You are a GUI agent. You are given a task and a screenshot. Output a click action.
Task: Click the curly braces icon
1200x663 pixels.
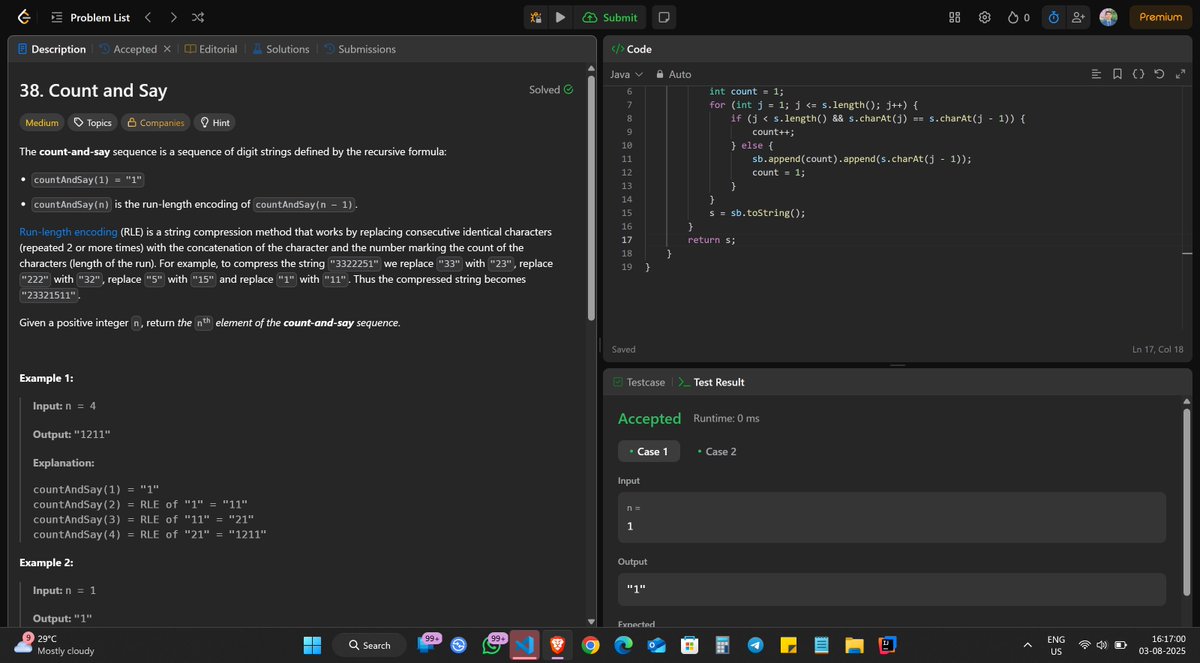(1138, 74)
